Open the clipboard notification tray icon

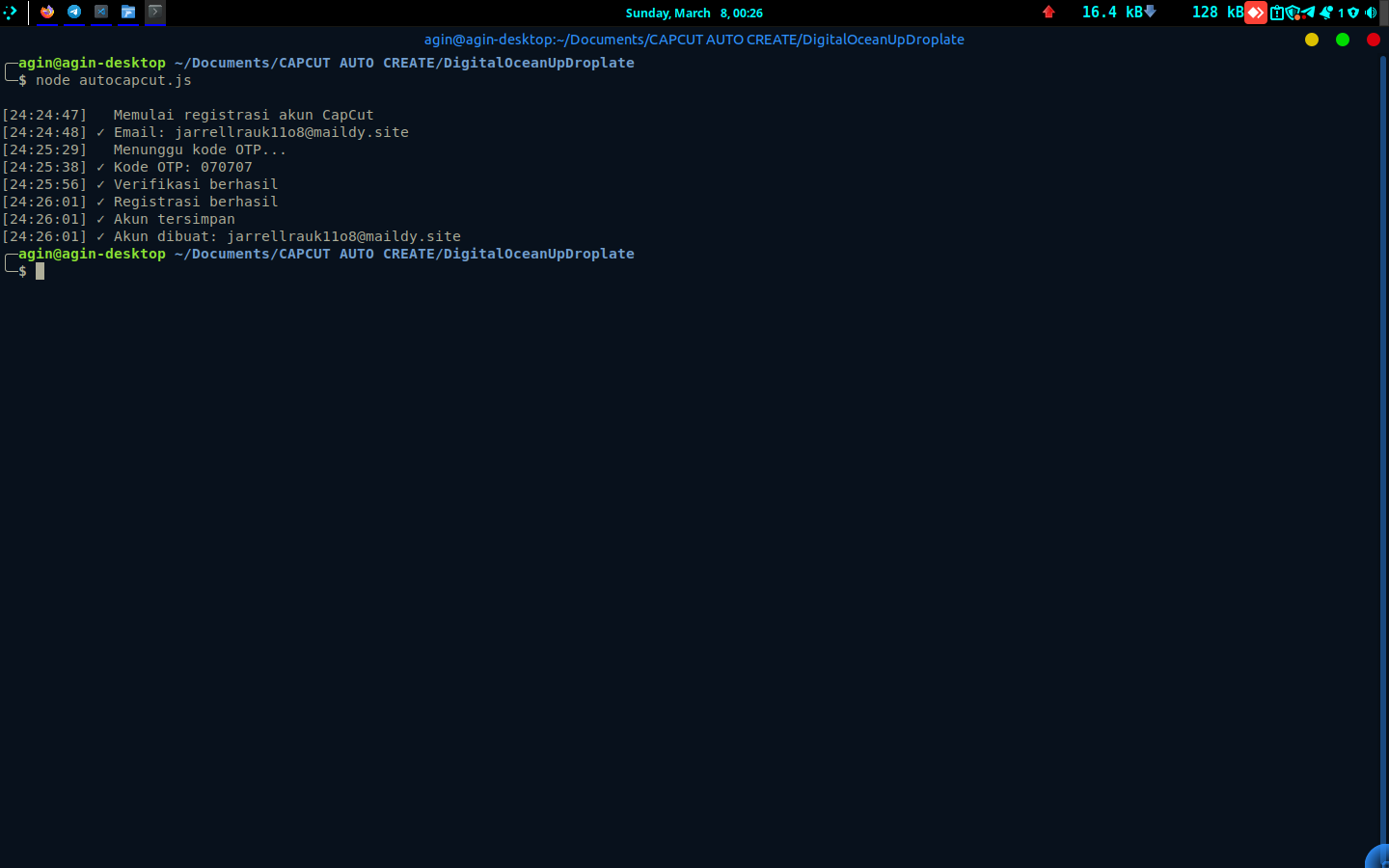point(1277,13)
